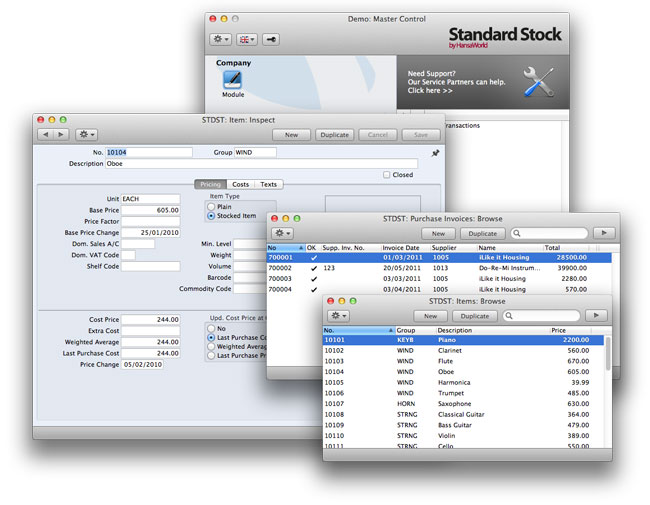Viewport: 650px width, 505px height.
Task: Sort Purchase Invoices by the No column
Action: point(286,248)
